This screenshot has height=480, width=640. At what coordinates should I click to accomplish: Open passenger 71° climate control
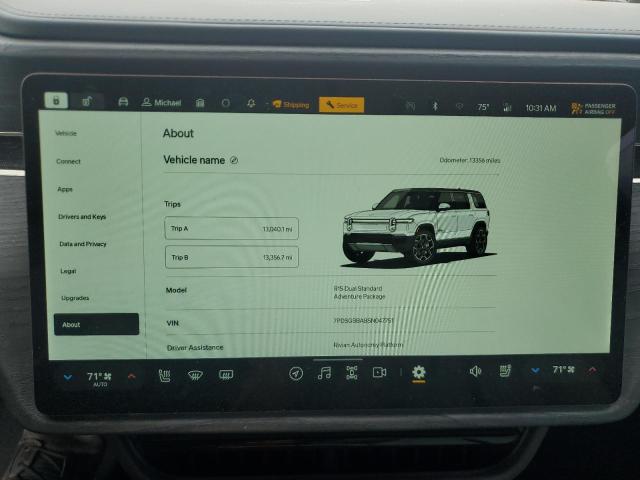pyautogui.click(x=564, y=369)
